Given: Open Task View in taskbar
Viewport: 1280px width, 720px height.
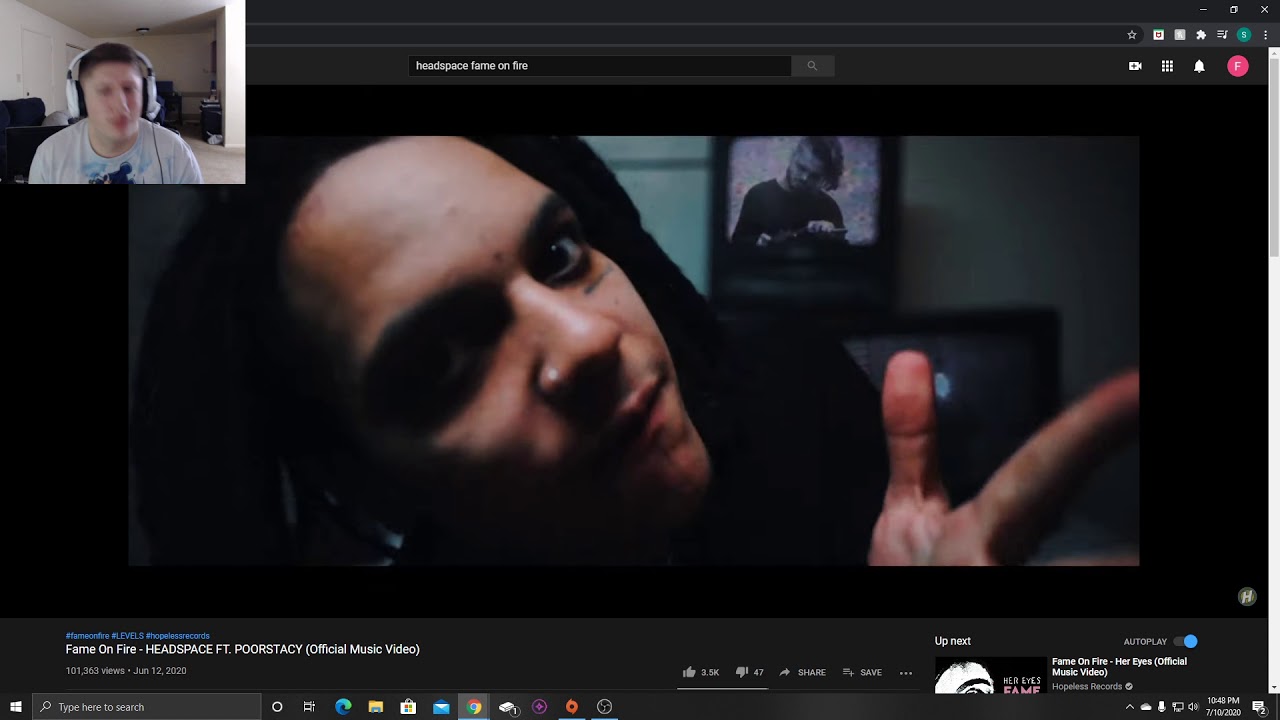Looking at the screenshot, I should [x=309, y=707].
